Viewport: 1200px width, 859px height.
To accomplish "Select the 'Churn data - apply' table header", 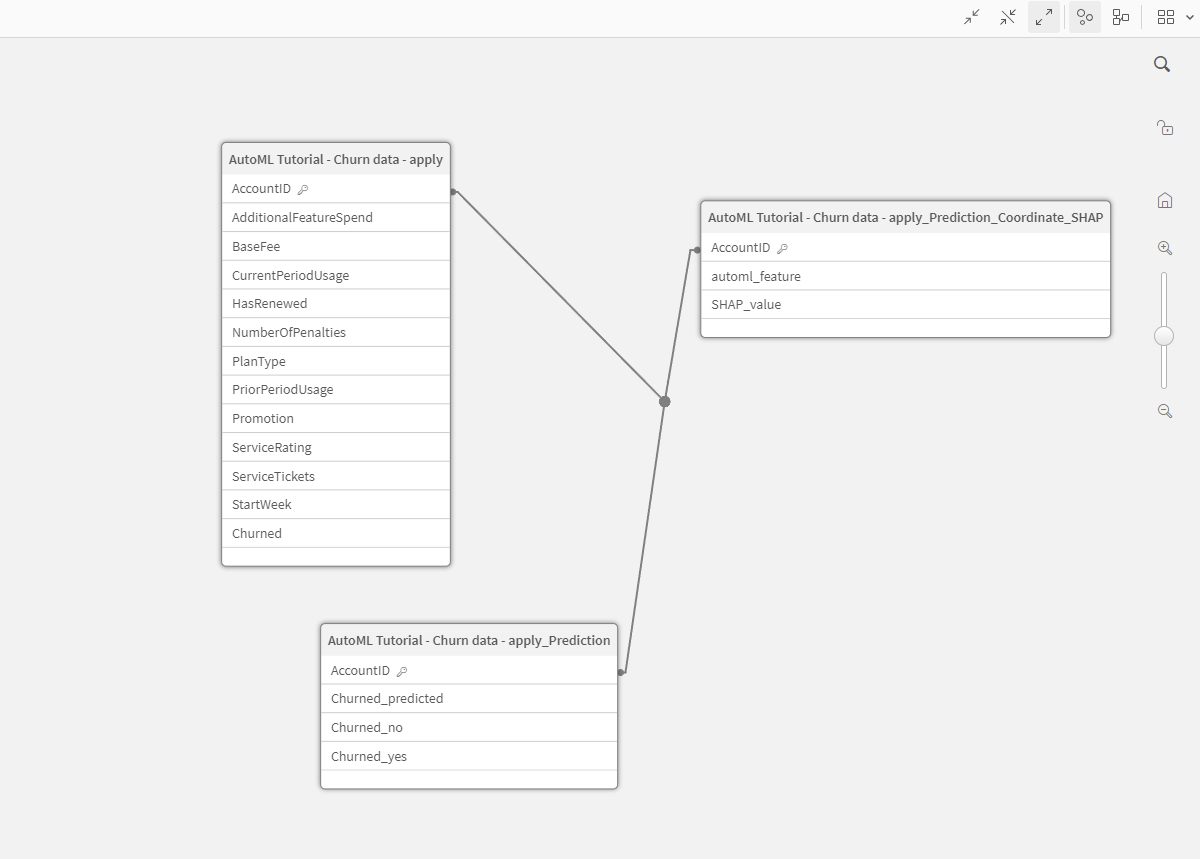I will 336,159.
